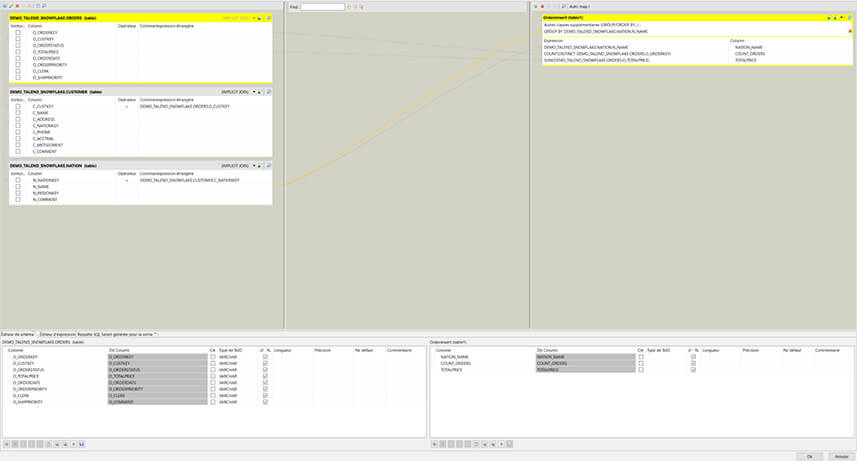
Task: Minimize the NATION input table panel
Action: pyautogui.click(x=261, y=165)
